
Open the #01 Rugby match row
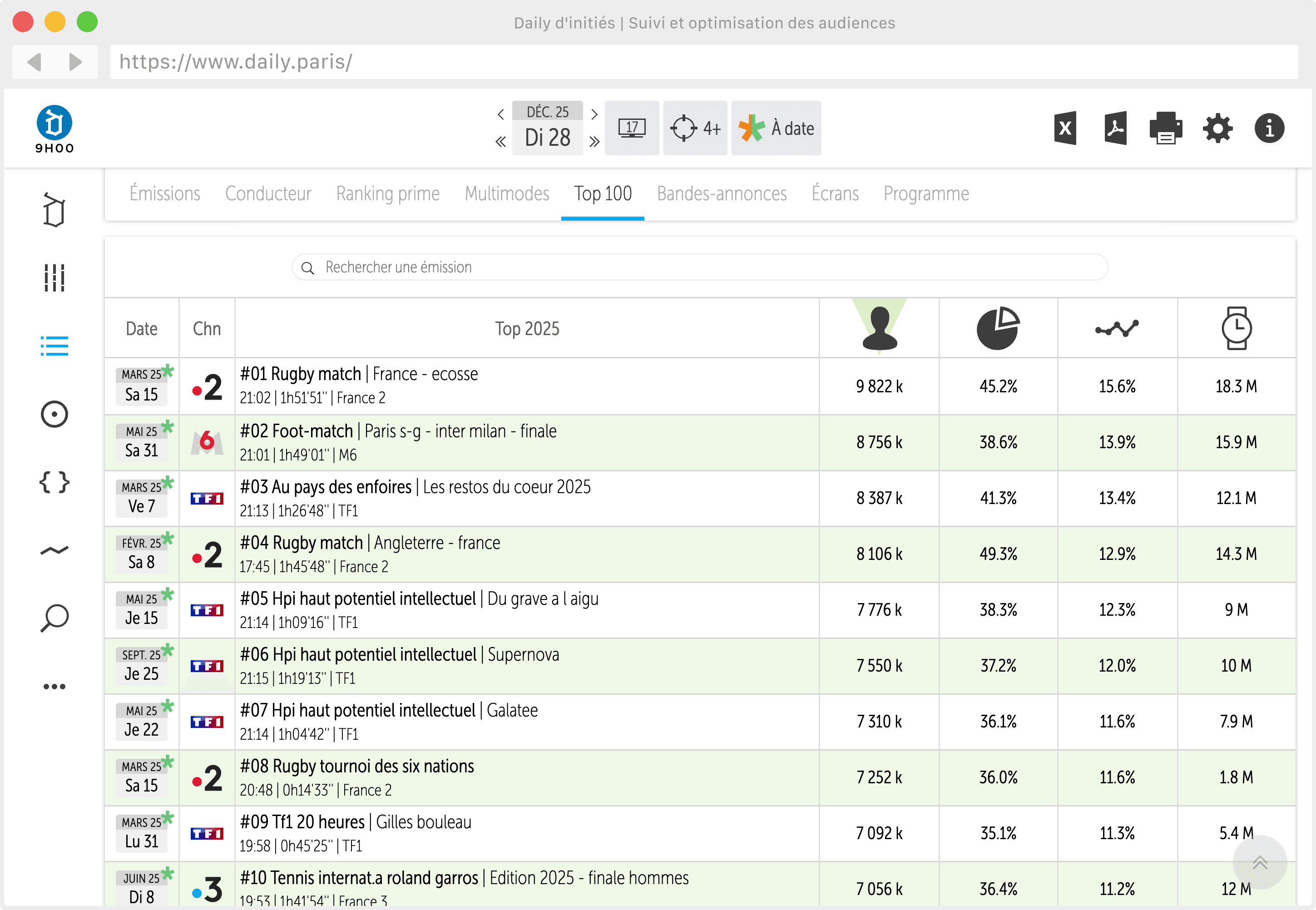(x=700, y=386)
